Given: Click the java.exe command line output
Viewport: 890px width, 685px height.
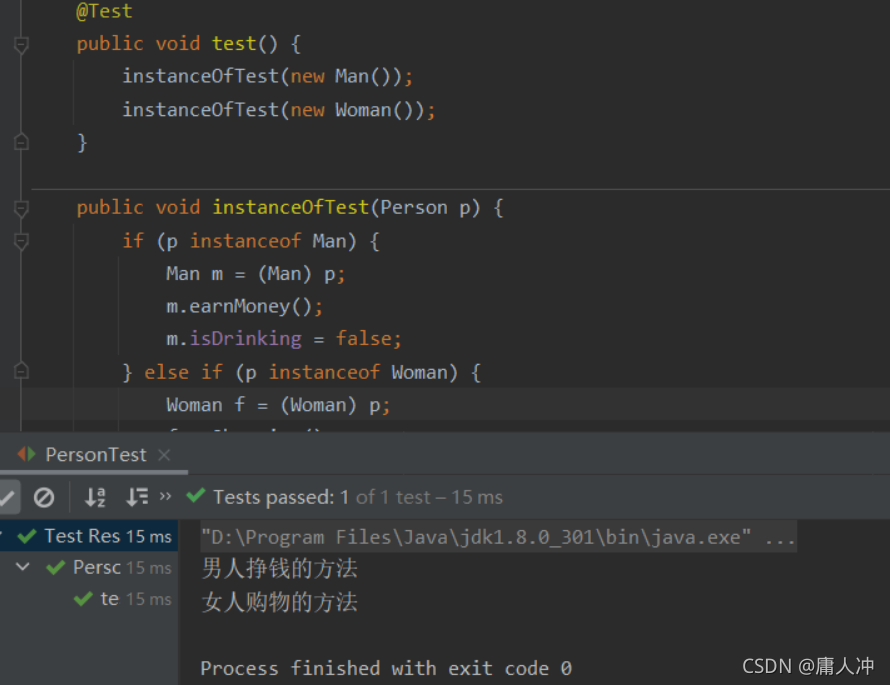Looking at the screenshot, I should (x=498, y=537).
